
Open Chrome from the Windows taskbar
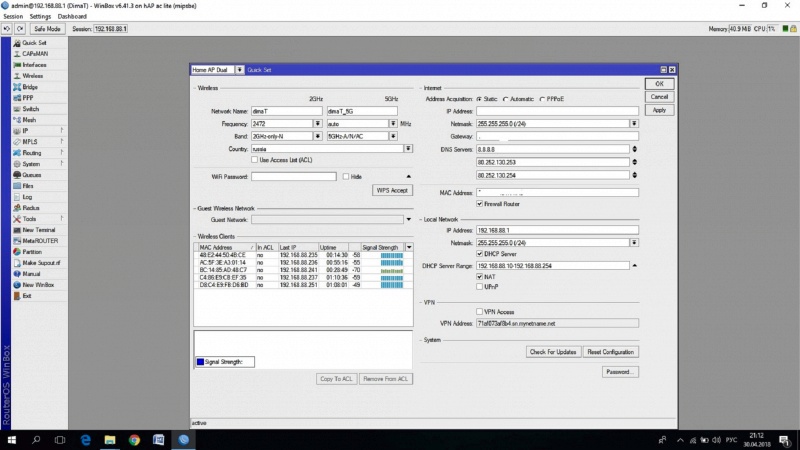click(134, 439)
